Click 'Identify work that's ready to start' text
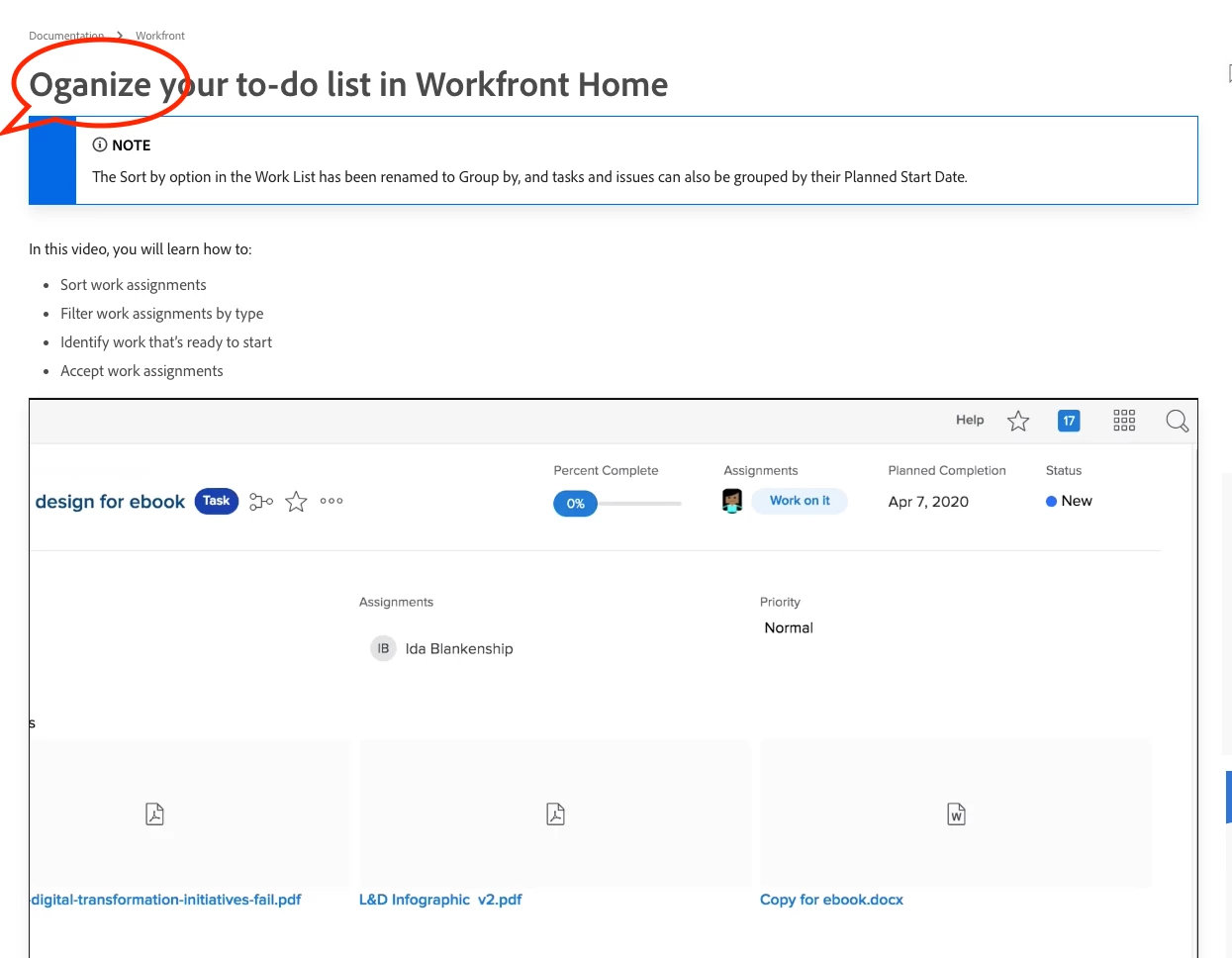The image size is (1232, 958). coord(166,342)
